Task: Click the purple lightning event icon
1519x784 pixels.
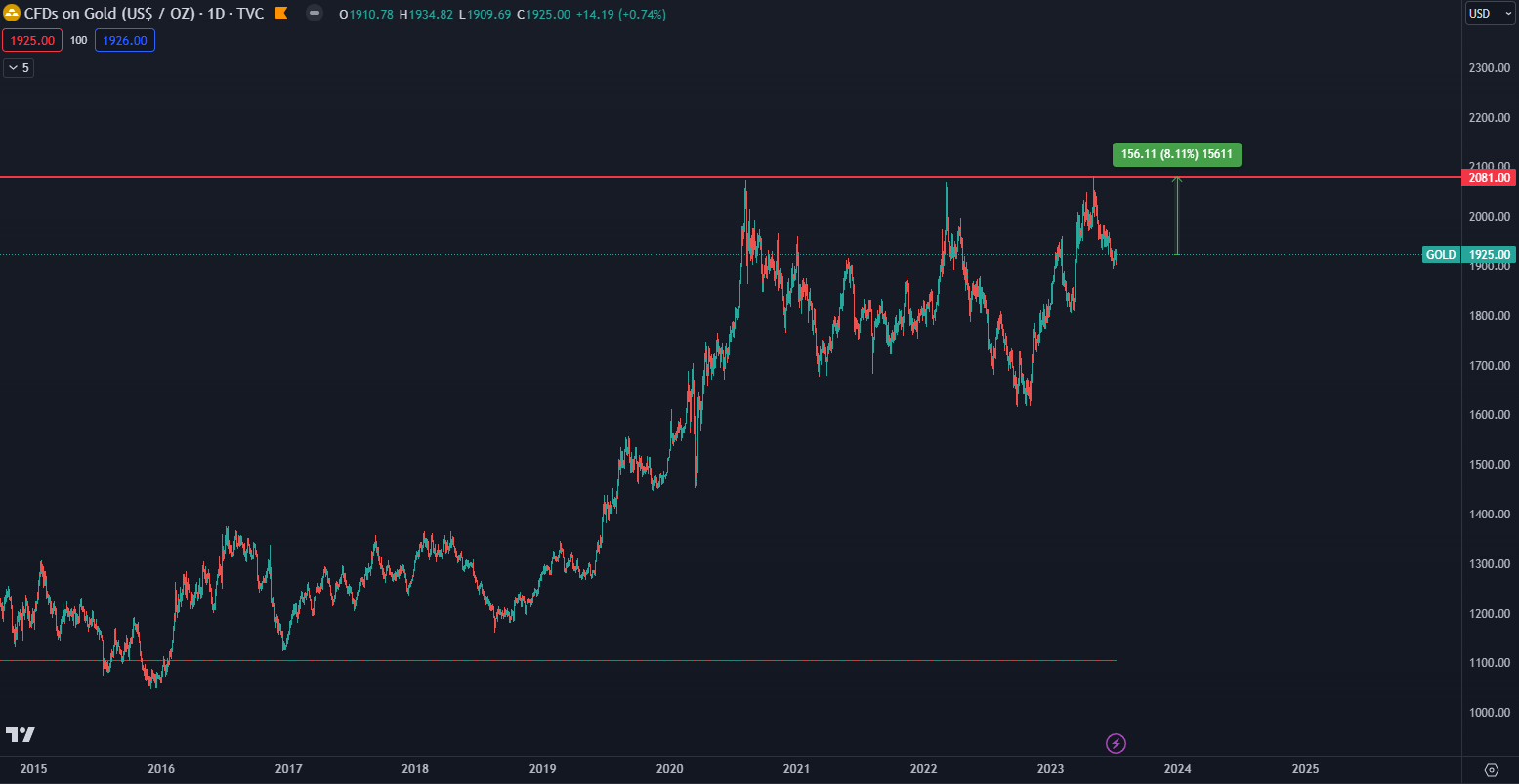Action: point(1116,744)
